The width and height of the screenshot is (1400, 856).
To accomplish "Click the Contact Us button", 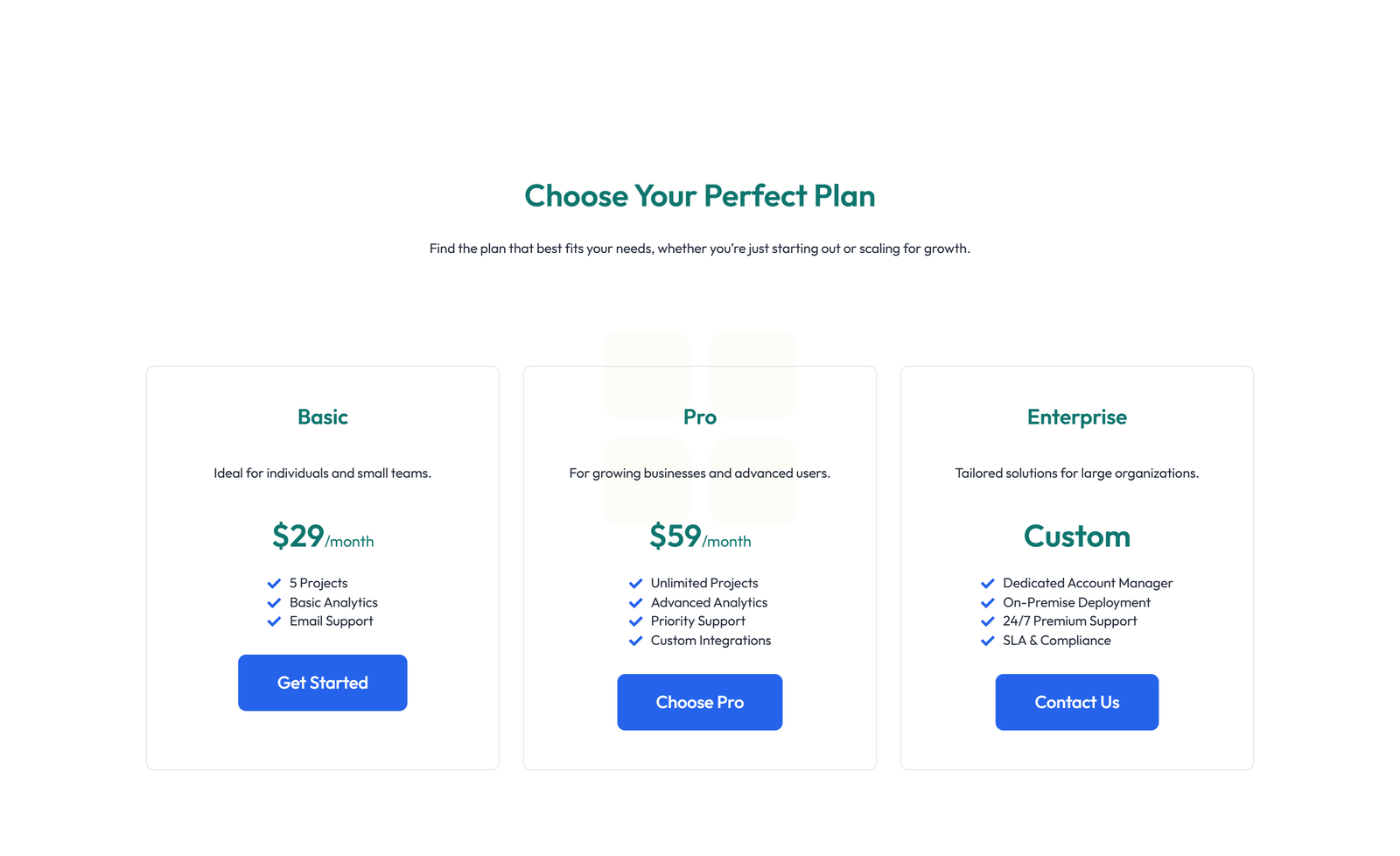I will 1076,702.
